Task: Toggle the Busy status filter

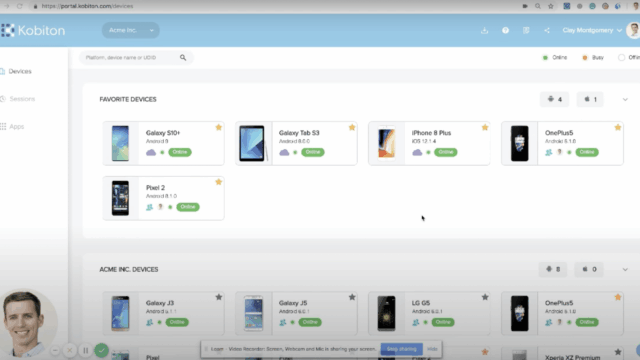Action: [x=593, y=58]
